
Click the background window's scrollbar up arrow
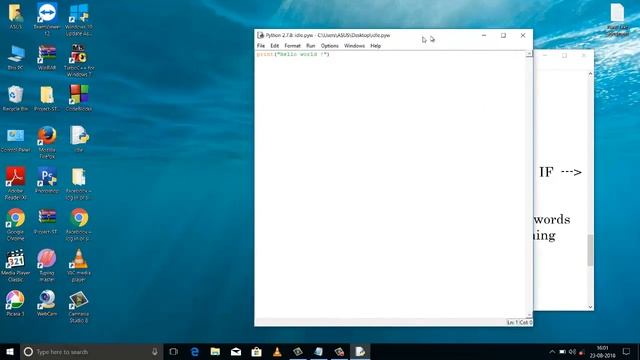pos(590,74)
